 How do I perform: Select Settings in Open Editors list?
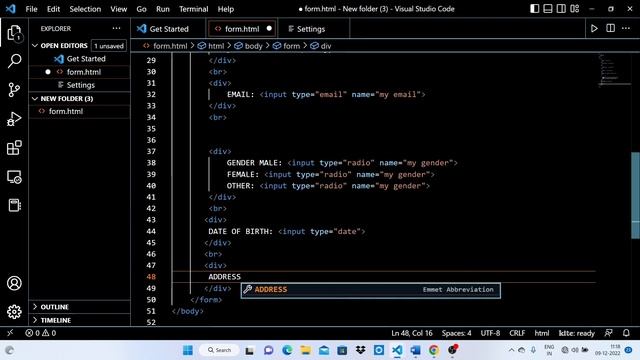[80, 85]
